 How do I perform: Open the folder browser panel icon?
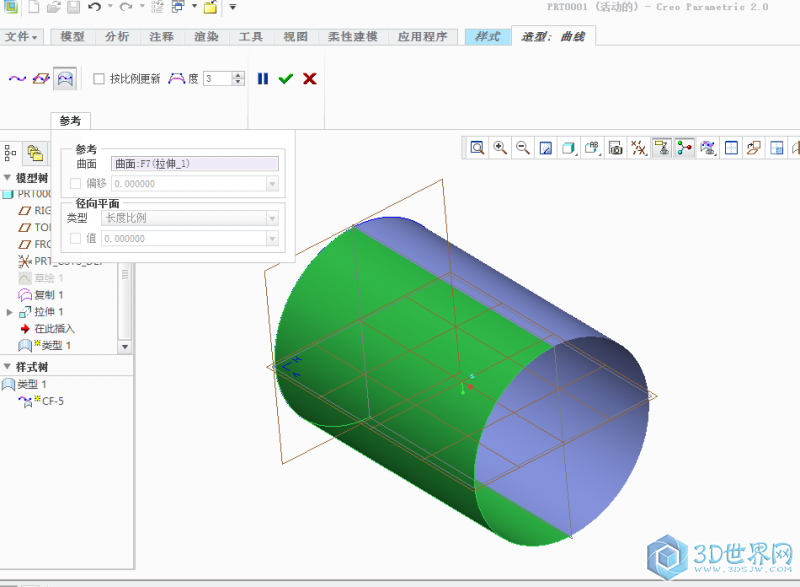tap(35, 152)
